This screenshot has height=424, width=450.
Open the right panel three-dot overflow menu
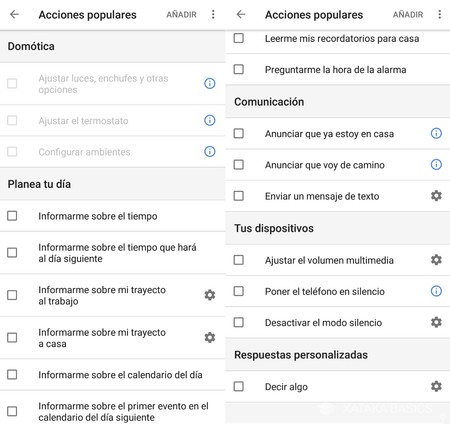pos(440,14)
